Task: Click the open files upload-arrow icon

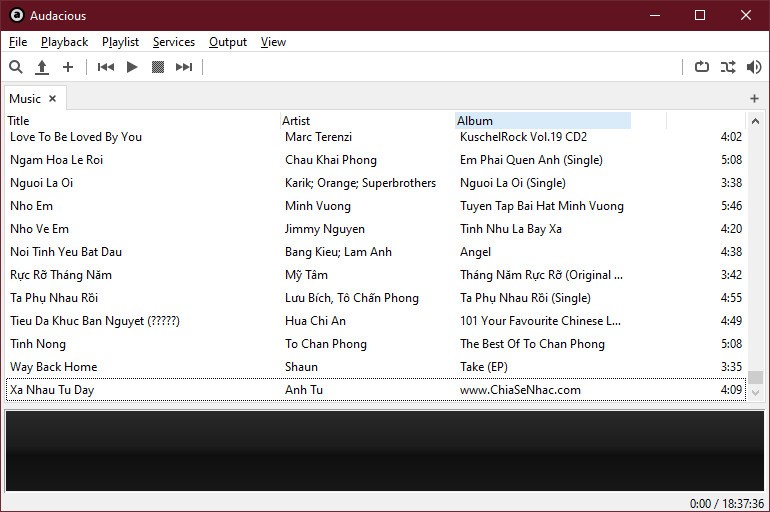Action: point(42,67)
